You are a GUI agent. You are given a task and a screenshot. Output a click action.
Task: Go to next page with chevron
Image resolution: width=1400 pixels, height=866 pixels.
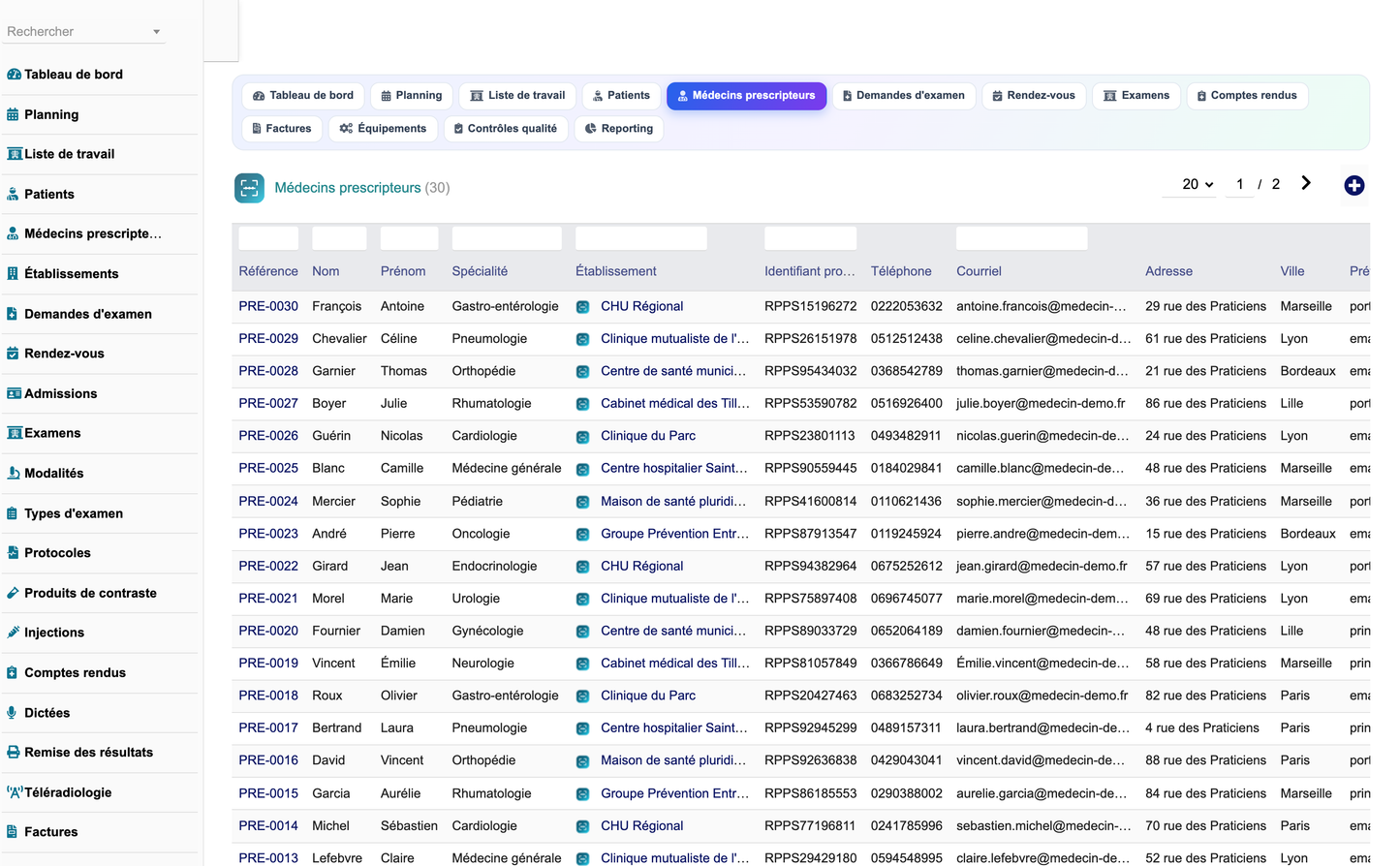point(1306,183)
